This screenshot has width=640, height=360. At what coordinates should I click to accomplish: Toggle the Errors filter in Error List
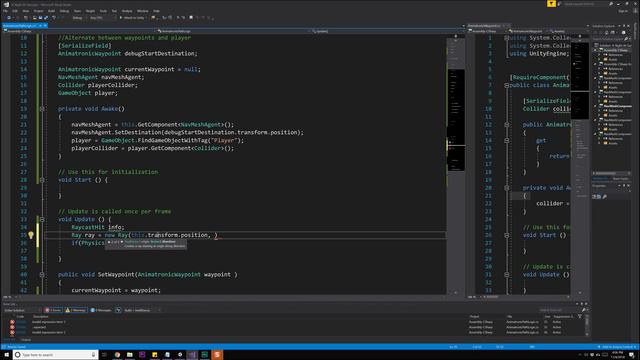pyautogui.click(x=53, y=310)
